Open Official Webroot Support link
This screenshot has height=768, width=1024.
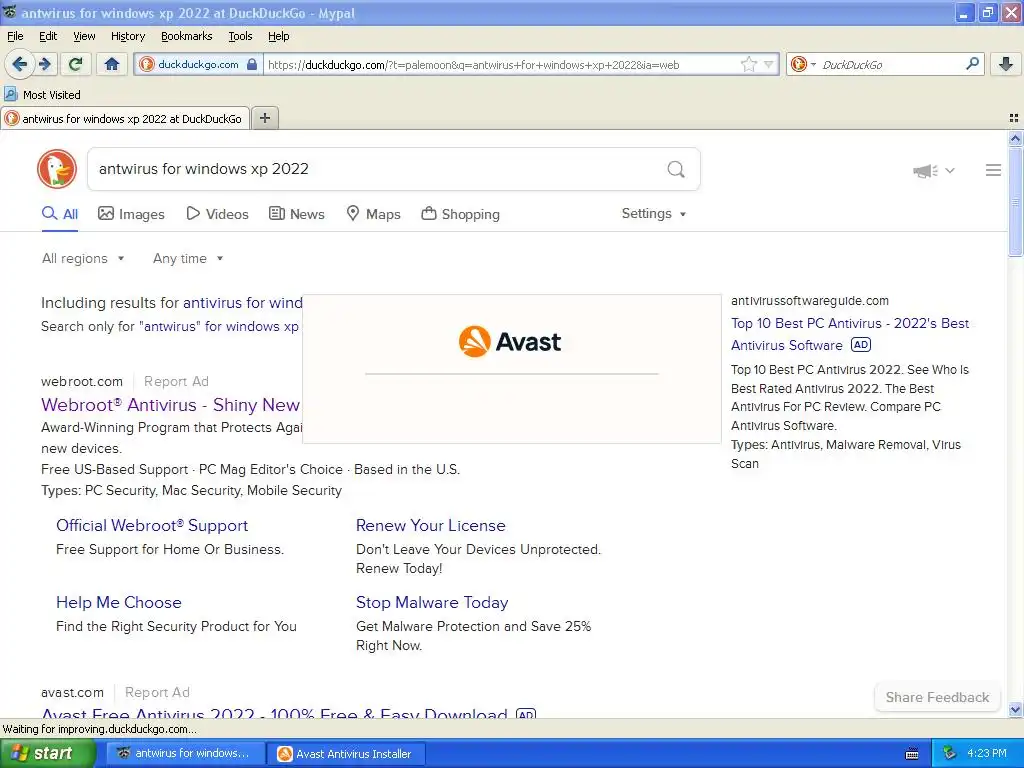152,526
